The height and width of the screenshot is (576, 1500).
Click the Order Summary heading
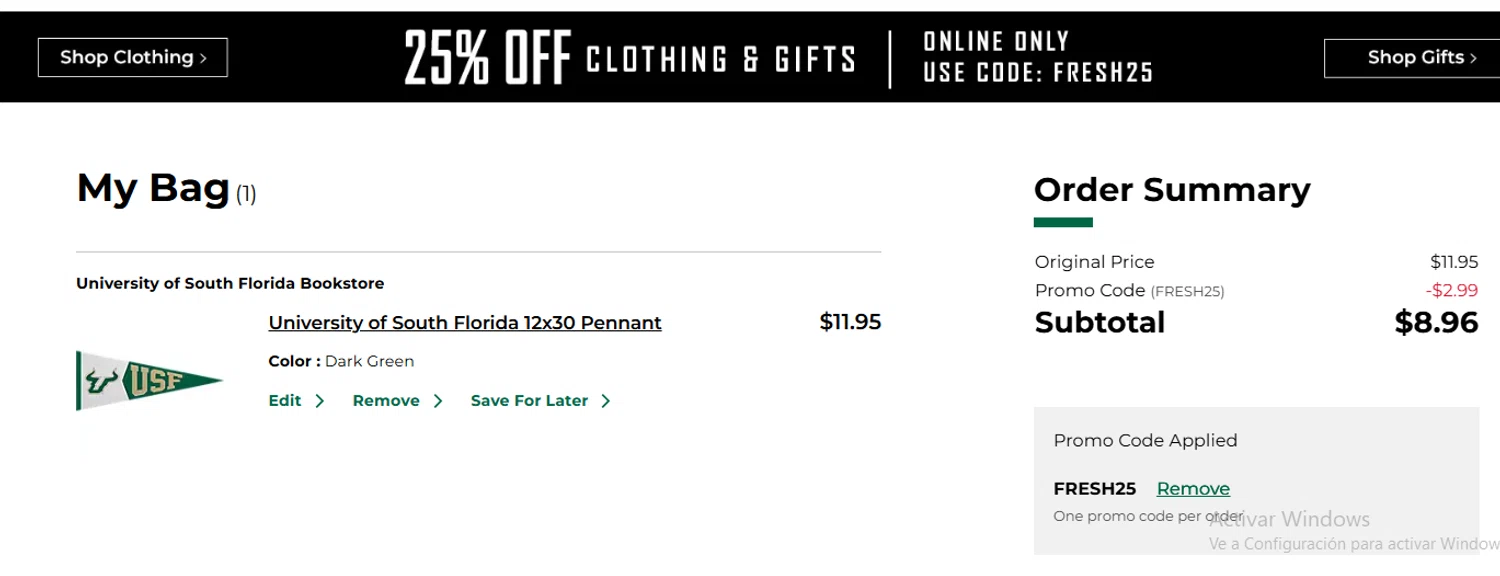[1172, 189]
